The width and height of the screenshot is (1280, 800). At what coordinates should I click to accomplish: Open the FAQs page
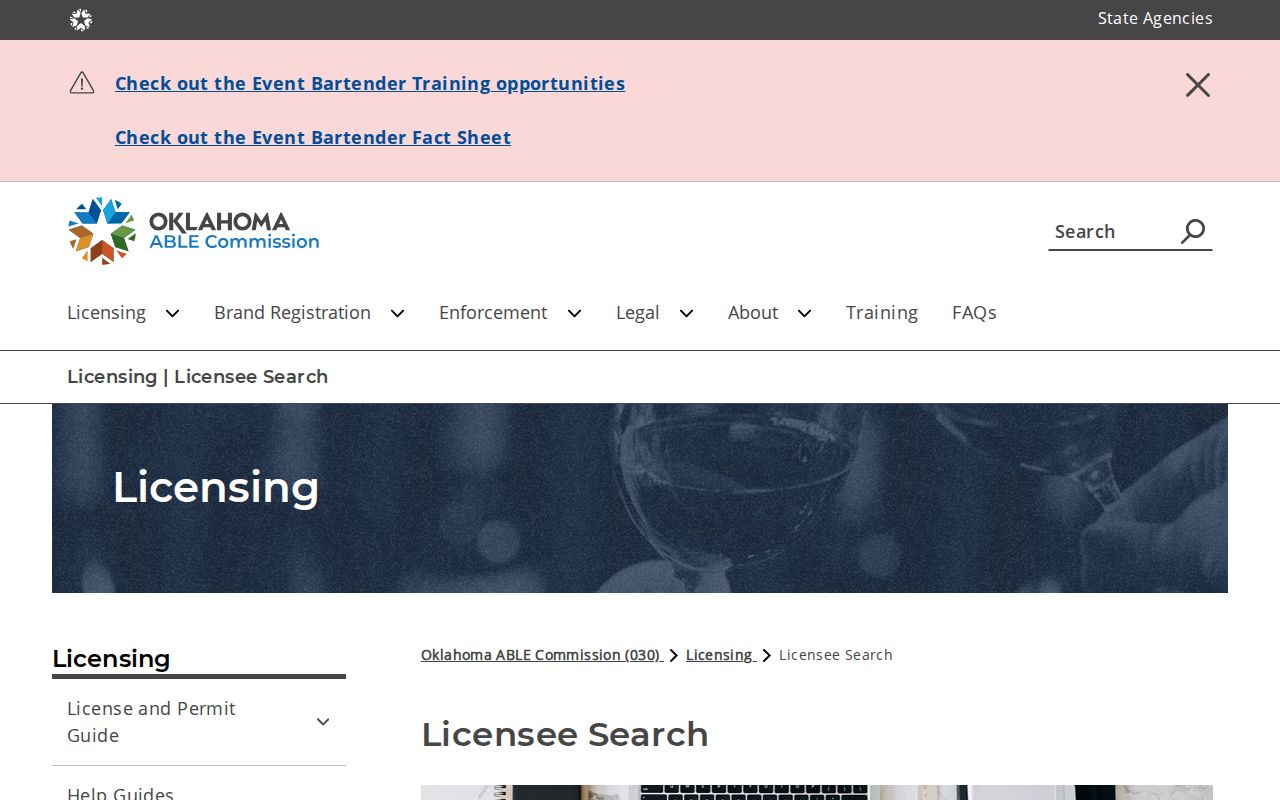974,312
